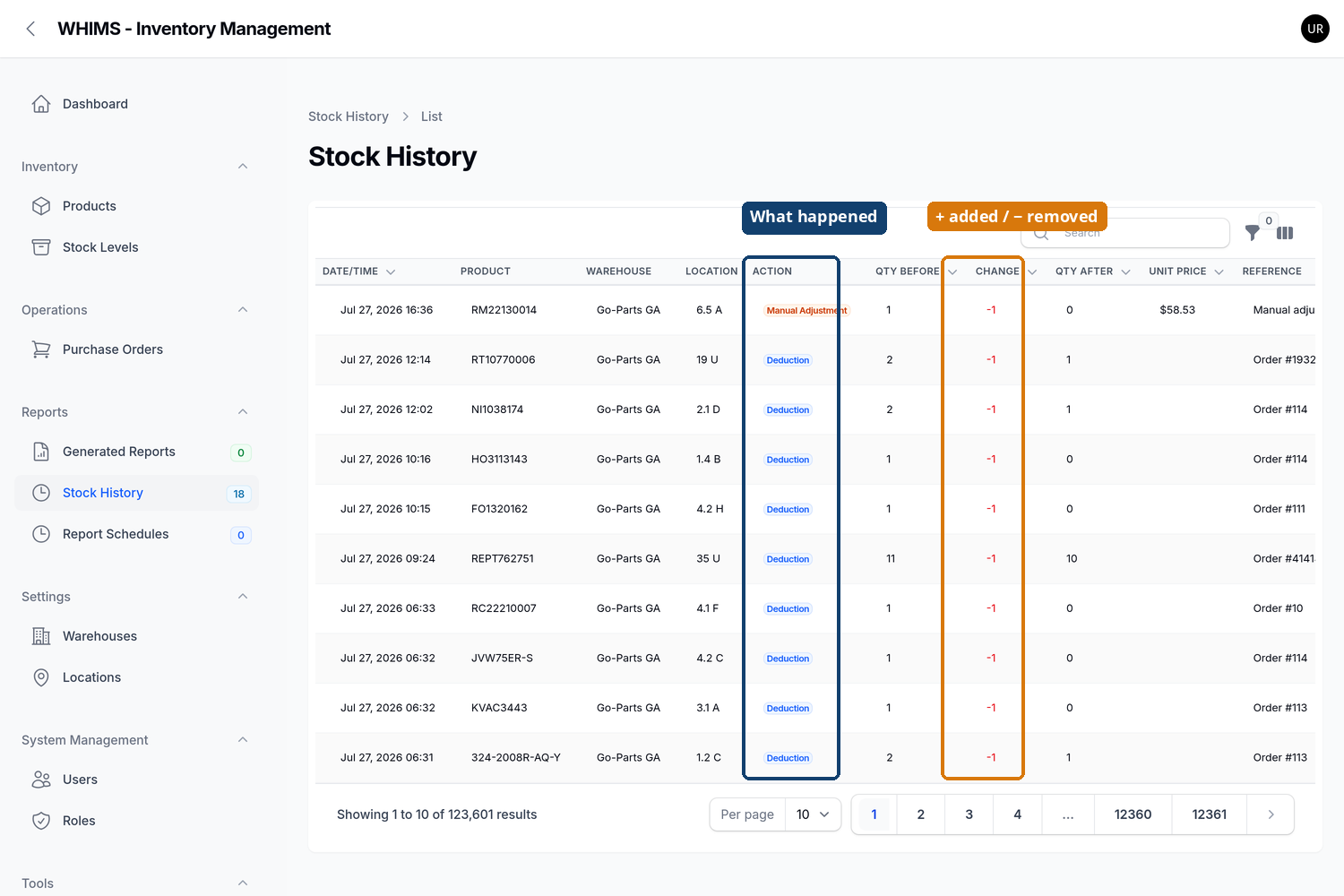
Task: Open the Per page dropdown
Action: (x=813, y=814)
